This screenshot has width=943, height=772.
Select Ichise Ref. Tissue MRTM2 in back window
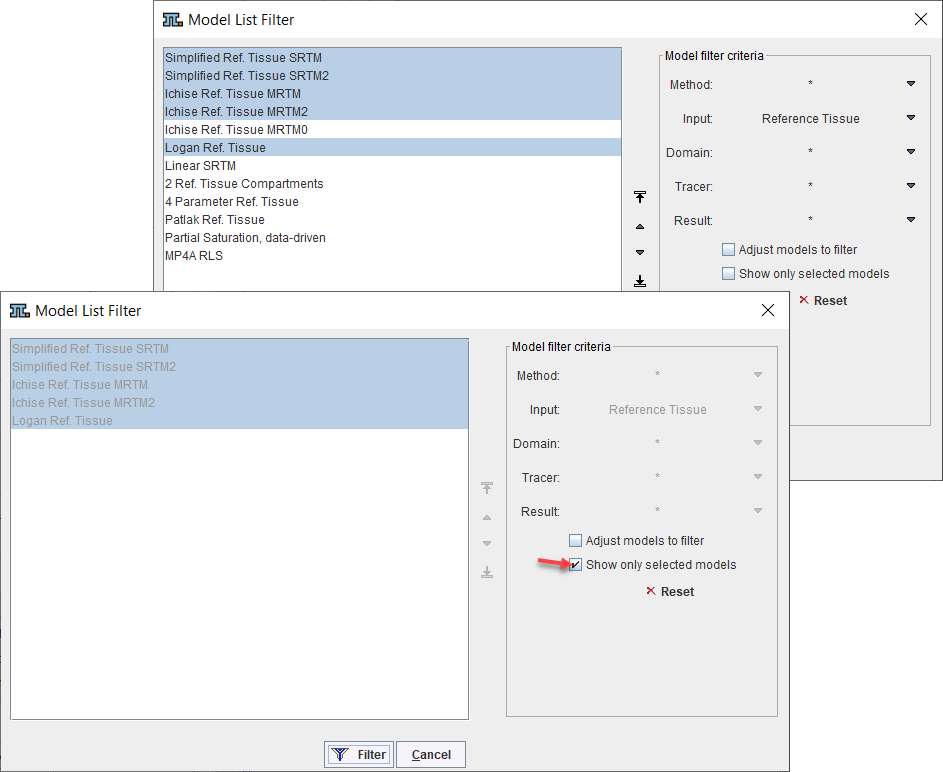pos(392,112)
